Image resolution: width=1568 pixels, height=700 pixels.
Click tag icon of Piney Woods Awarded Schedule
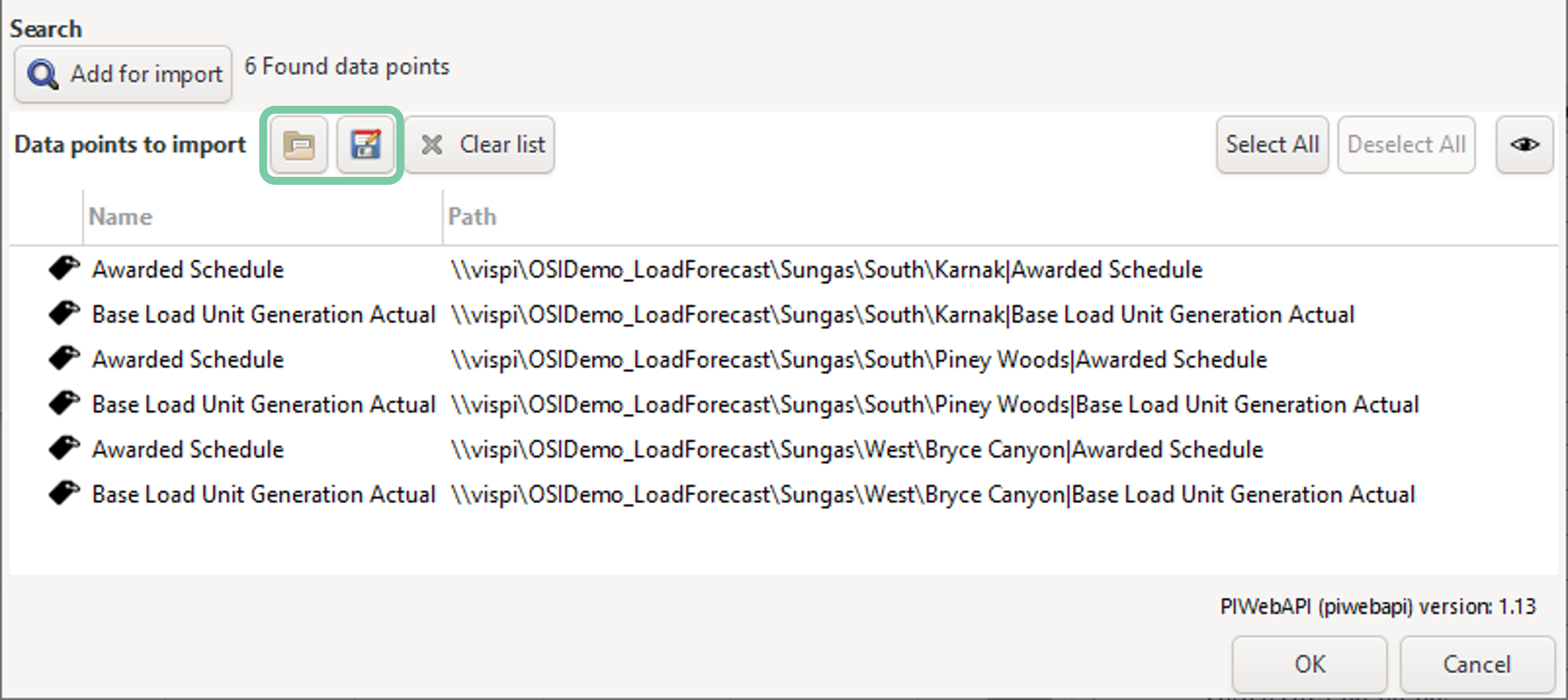64,358
